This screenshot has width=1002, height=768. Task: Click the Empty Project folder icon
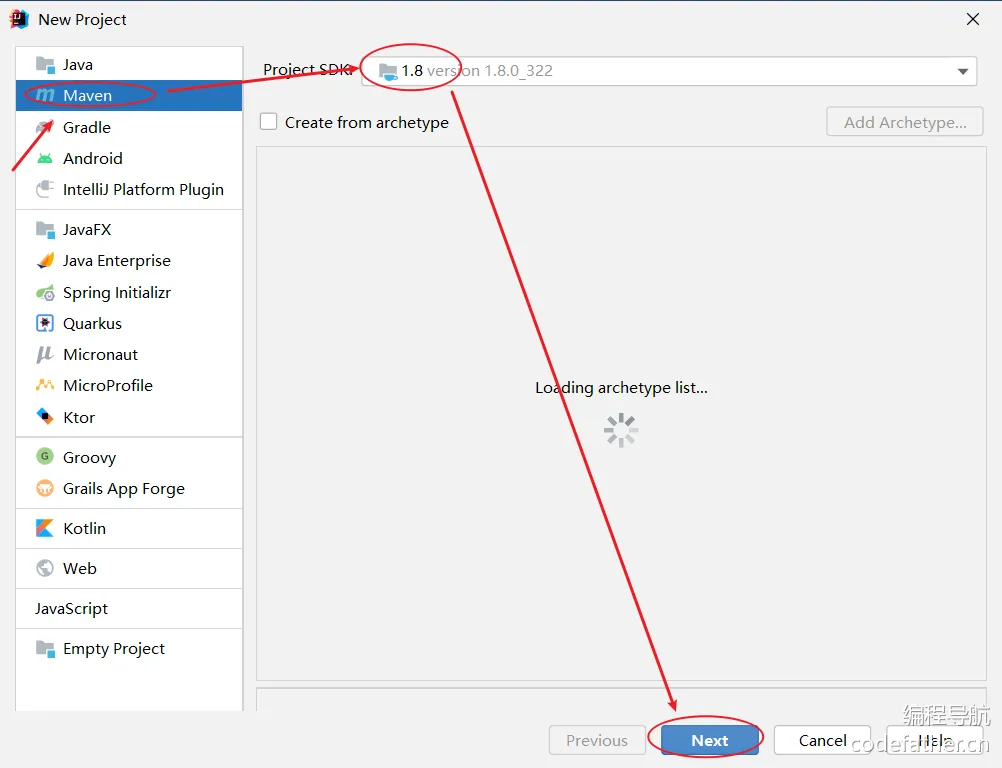pyautogui.click(x=45, y=649)
